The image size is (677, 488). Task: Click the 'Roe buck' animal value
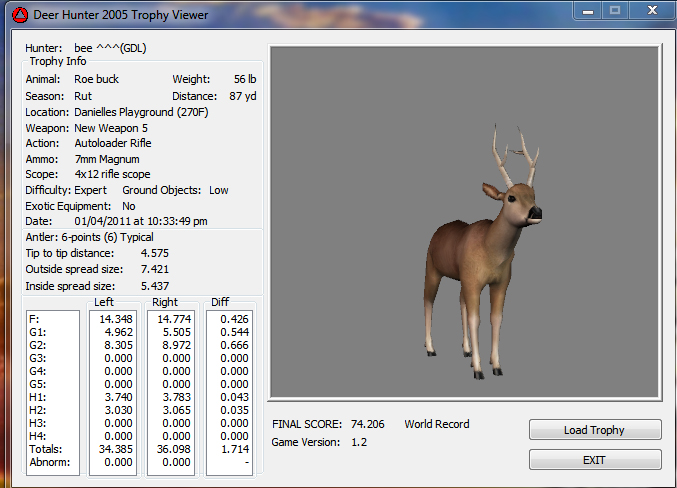(97, 79)
